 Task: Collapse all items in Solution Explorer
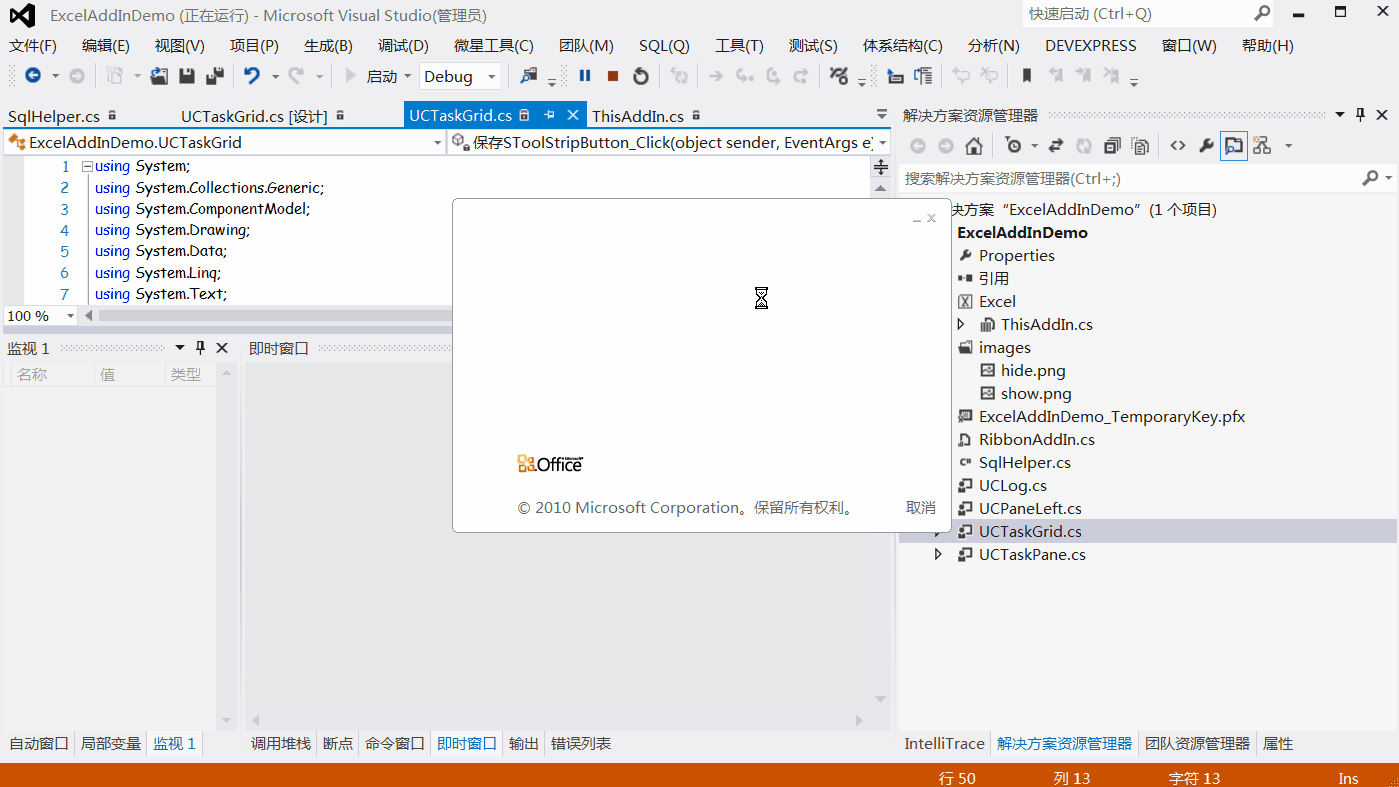(x=1112, y=146)
